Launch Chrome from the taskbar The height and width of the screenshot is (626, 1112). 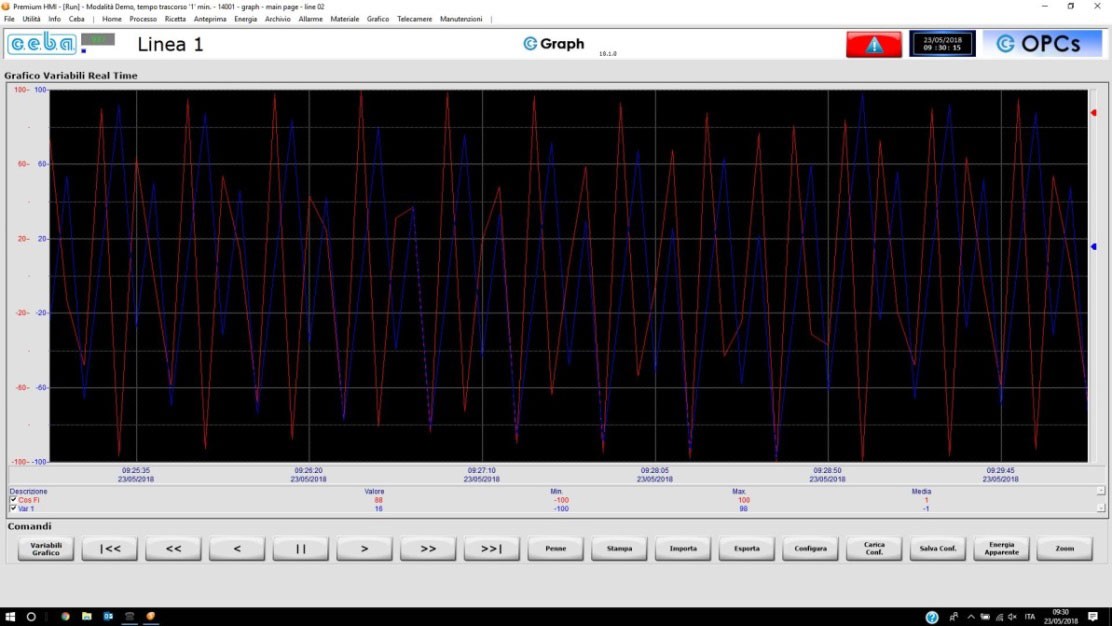point(65,617)
